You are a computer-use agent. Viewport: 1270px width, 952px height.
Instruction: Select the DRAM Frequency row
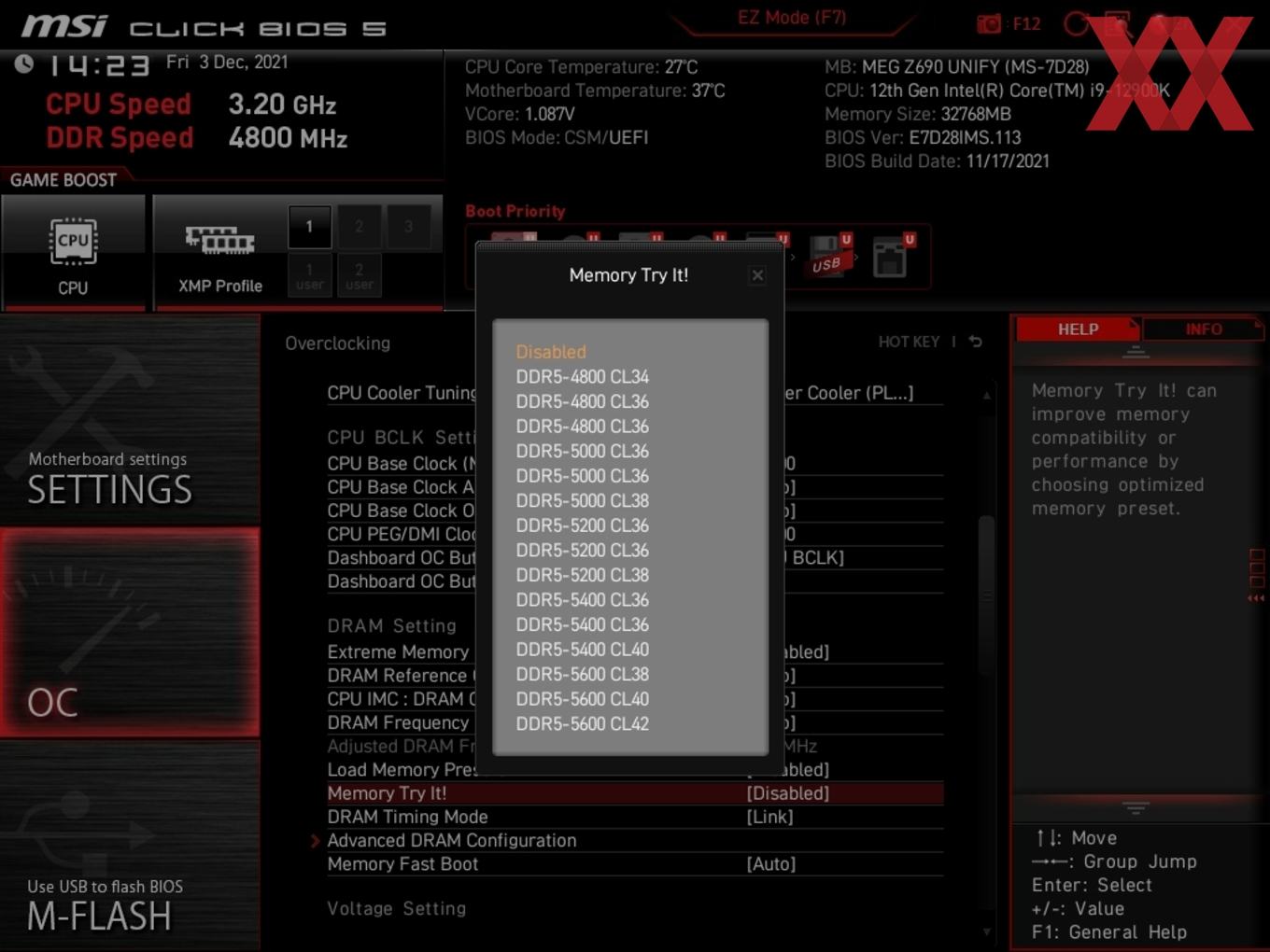click(x=635, y=722)
